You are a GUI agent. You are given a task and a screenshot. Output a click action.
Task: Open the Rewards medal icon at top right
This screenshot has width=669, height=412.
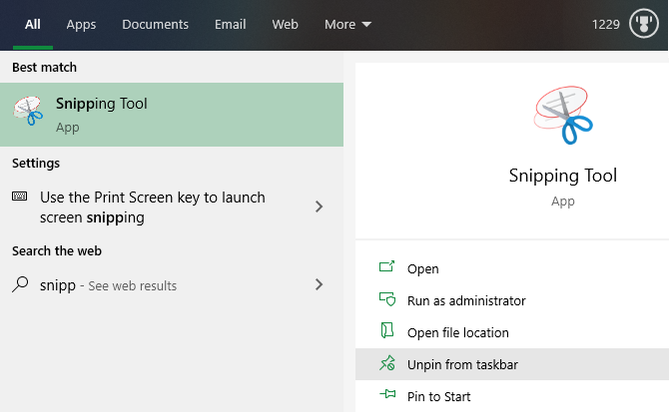click(642, 25)
